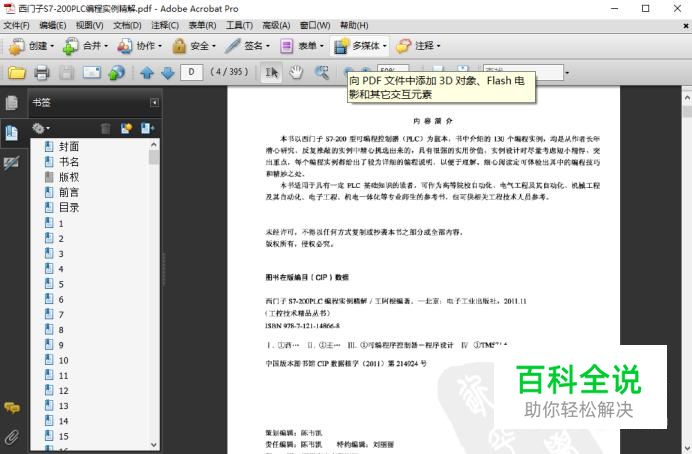Open the 注释 (Comment) toolbar menu
The height and width of the screenshot is (454, 692).
pos(417,46)
